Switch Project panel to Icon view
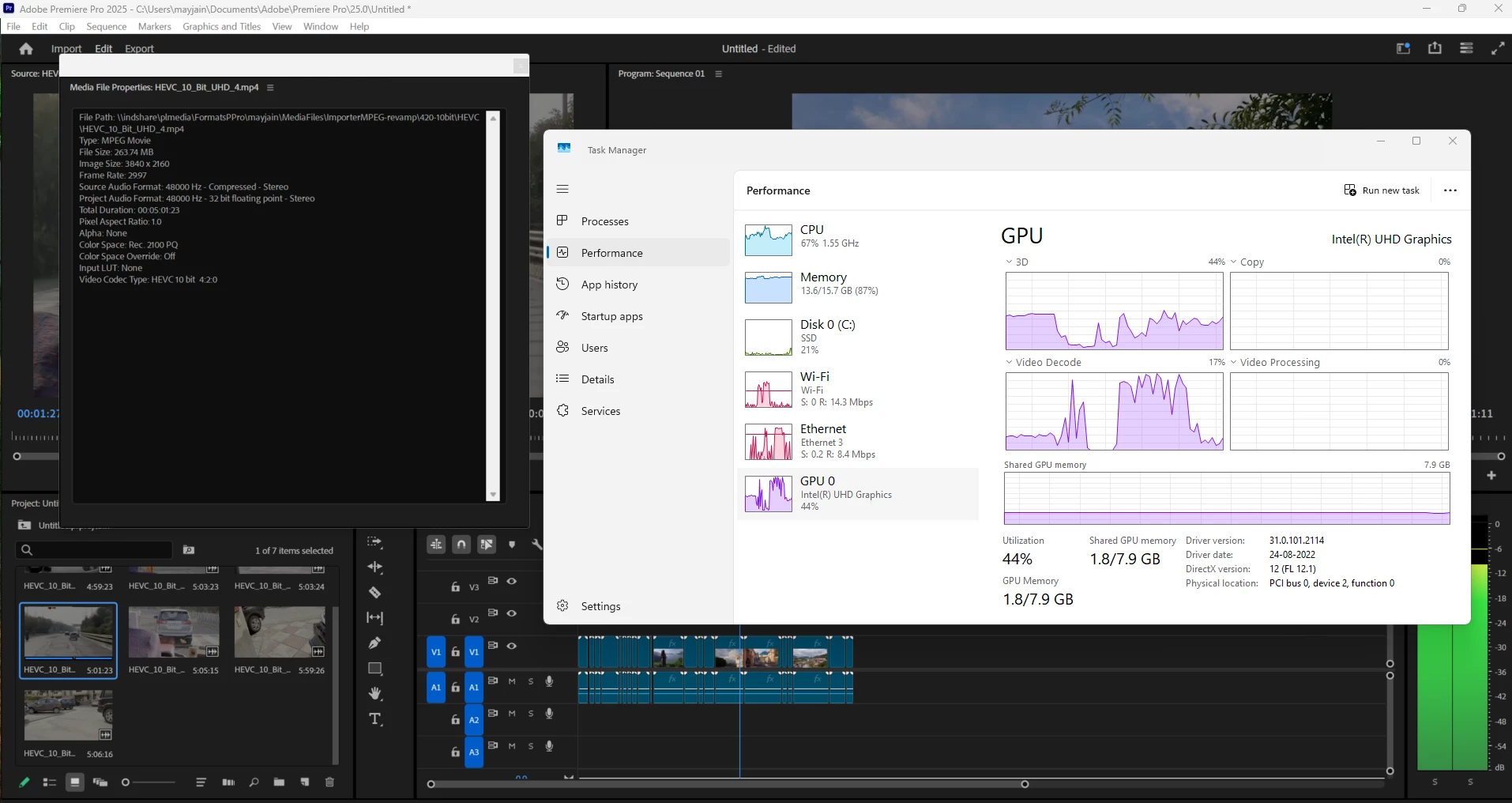The image size is (1512, 803). [x=75, y=782]
